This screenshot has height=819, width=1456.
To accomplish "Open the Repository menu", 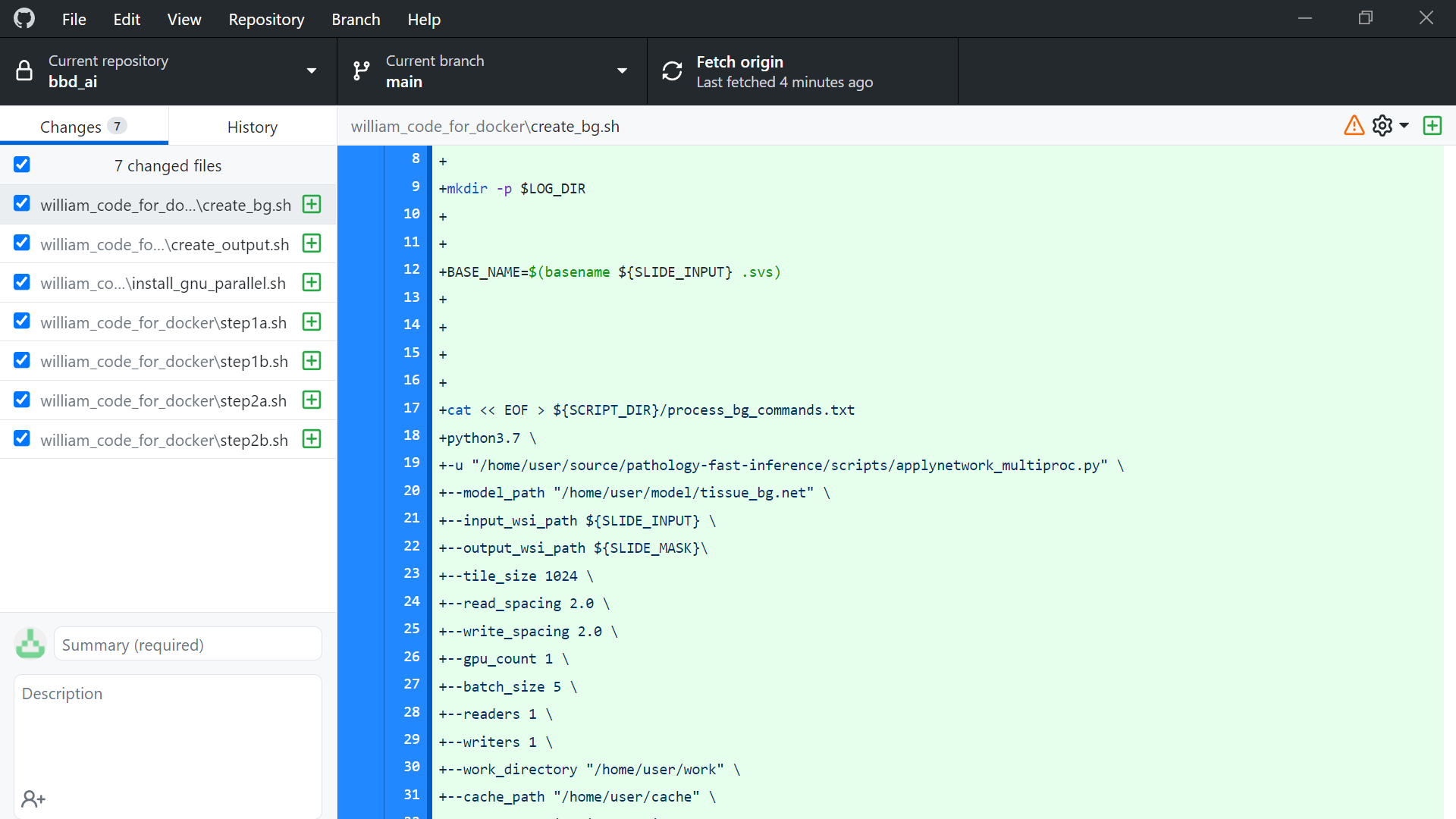I will tap(265, 19).
